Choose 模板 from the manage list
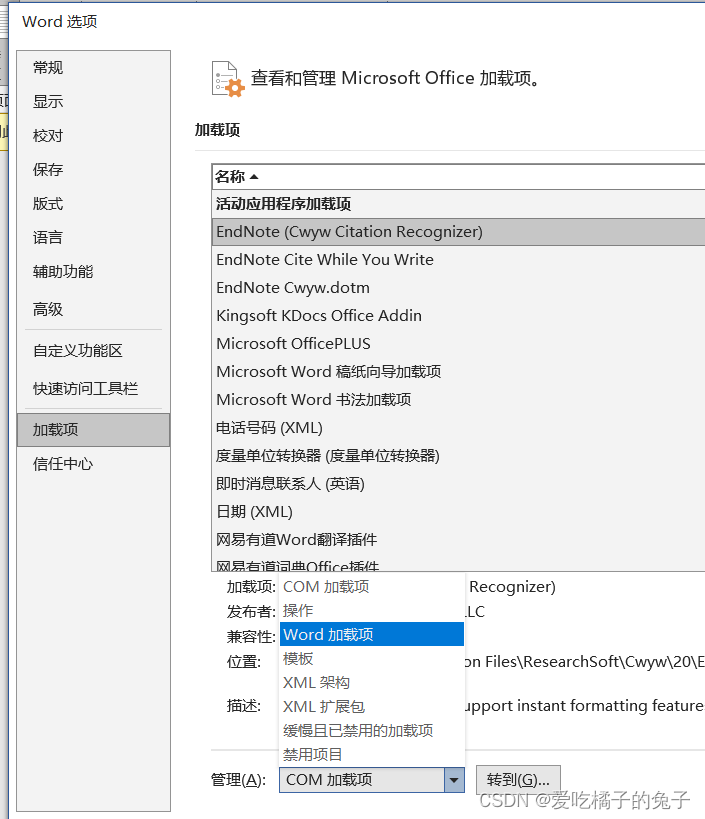Image resolution: width=705 pixels, height=819 pixels. (372, 659)
